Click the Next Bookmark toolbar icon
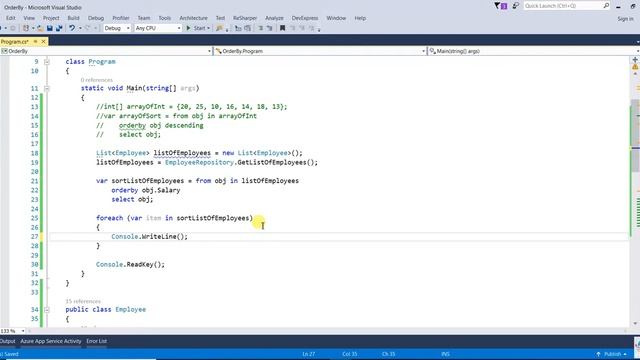Image resolution: width=640 pixels, height=360 pixels. pyautogui.click(x=302, y=28)
